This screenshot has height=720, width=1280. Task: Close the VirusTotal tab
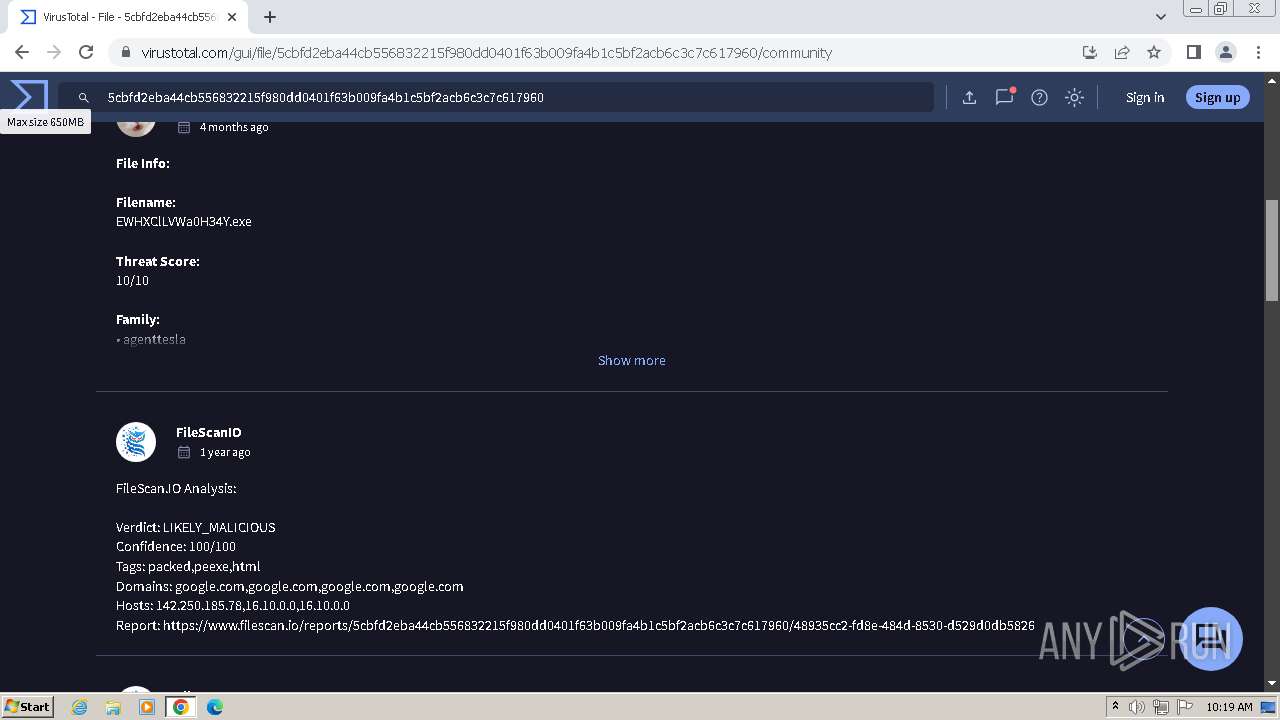[233, 17]
